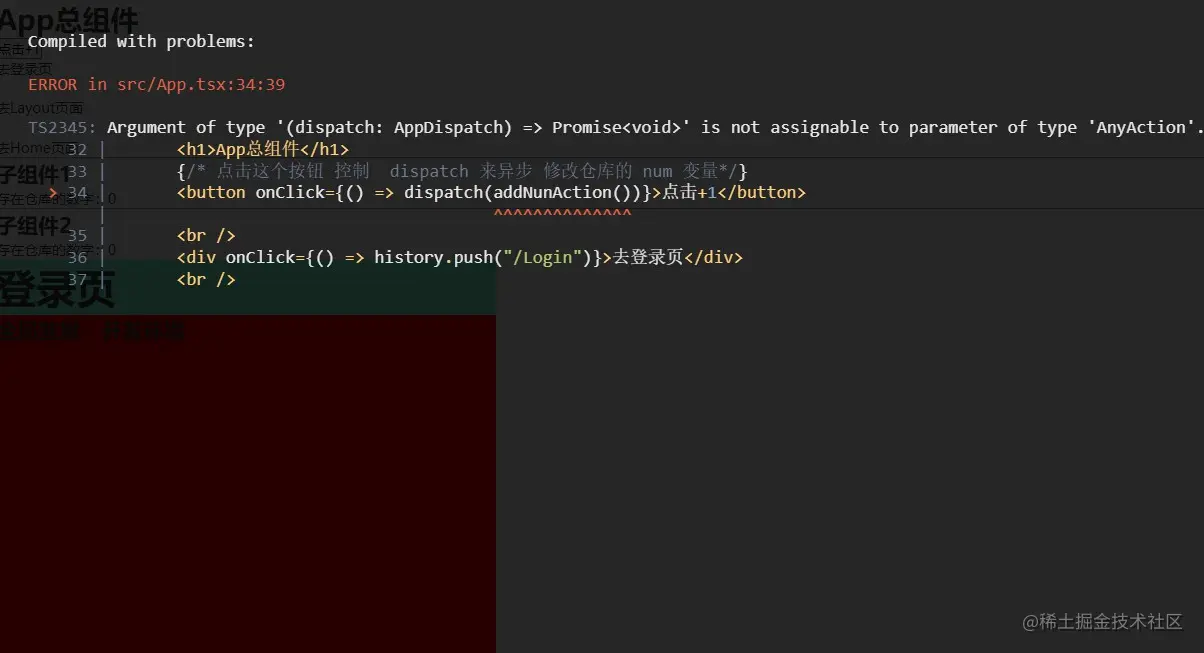The height and width of the screenshot is (653, 1204).
Task: Click the "登录页" heading
Action: (55, 290)
